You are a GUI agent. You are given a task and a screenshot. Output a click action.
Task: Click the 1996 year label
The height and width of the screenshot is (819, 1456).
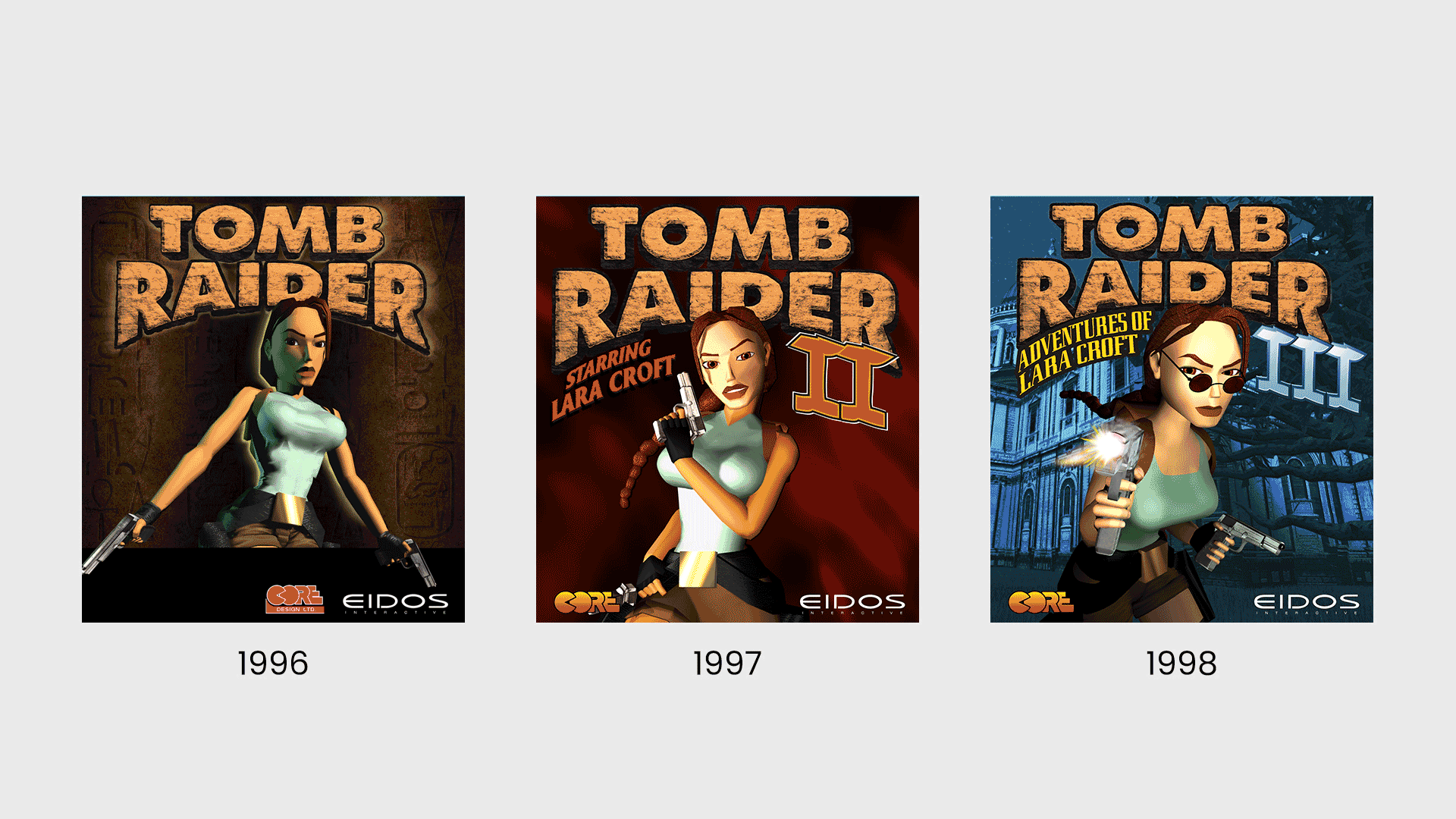[x=273, y=664]
